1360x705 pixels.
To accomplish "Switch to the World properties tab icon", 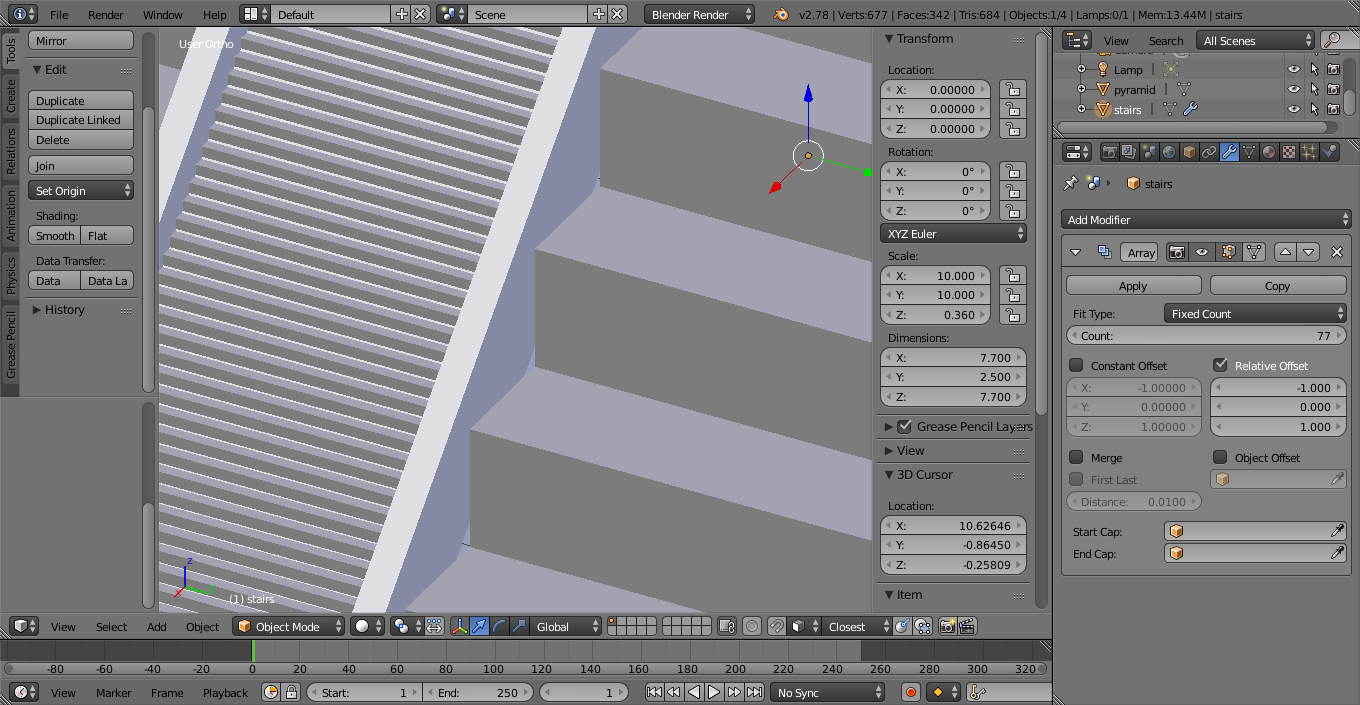I will click(1168, 152).
